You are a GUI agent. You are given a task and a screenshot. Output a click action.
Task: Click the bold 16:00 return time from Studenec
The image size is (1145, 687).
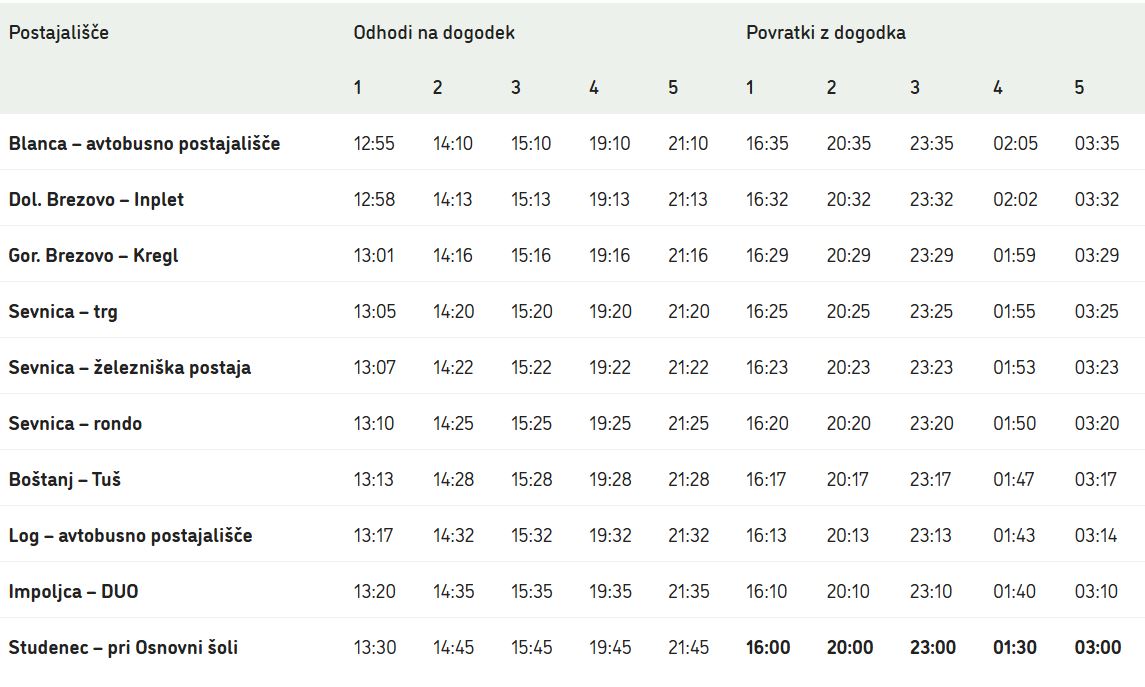pyautogui.click(x=768, y=648)
